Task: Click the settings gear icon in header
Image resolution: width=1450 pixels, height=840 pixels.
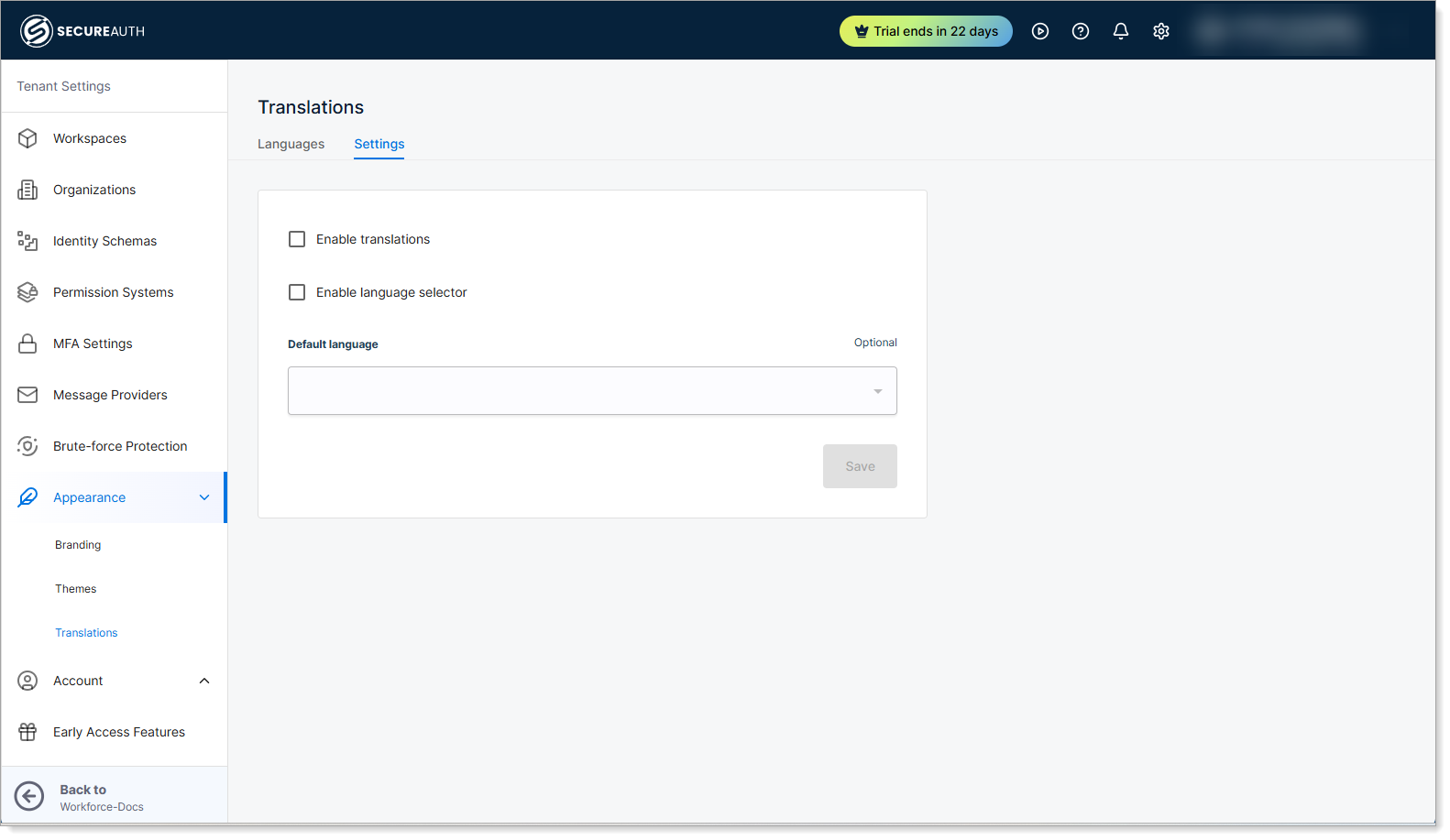Action: click(1160, 31)
